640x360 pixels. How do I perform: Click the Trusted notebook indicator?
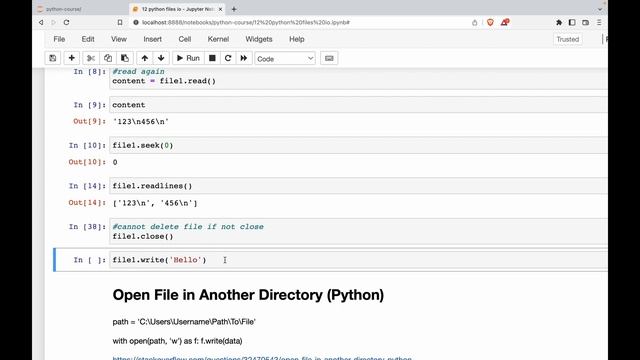click(568, 39)
